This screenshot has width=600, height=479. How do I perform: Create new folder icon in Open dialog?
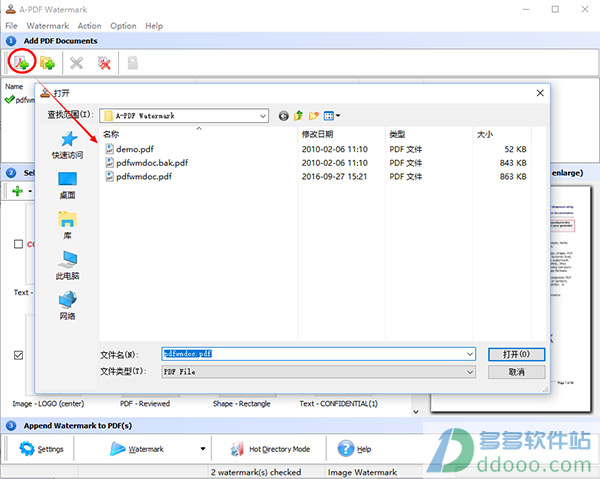[x=313, y=116]
